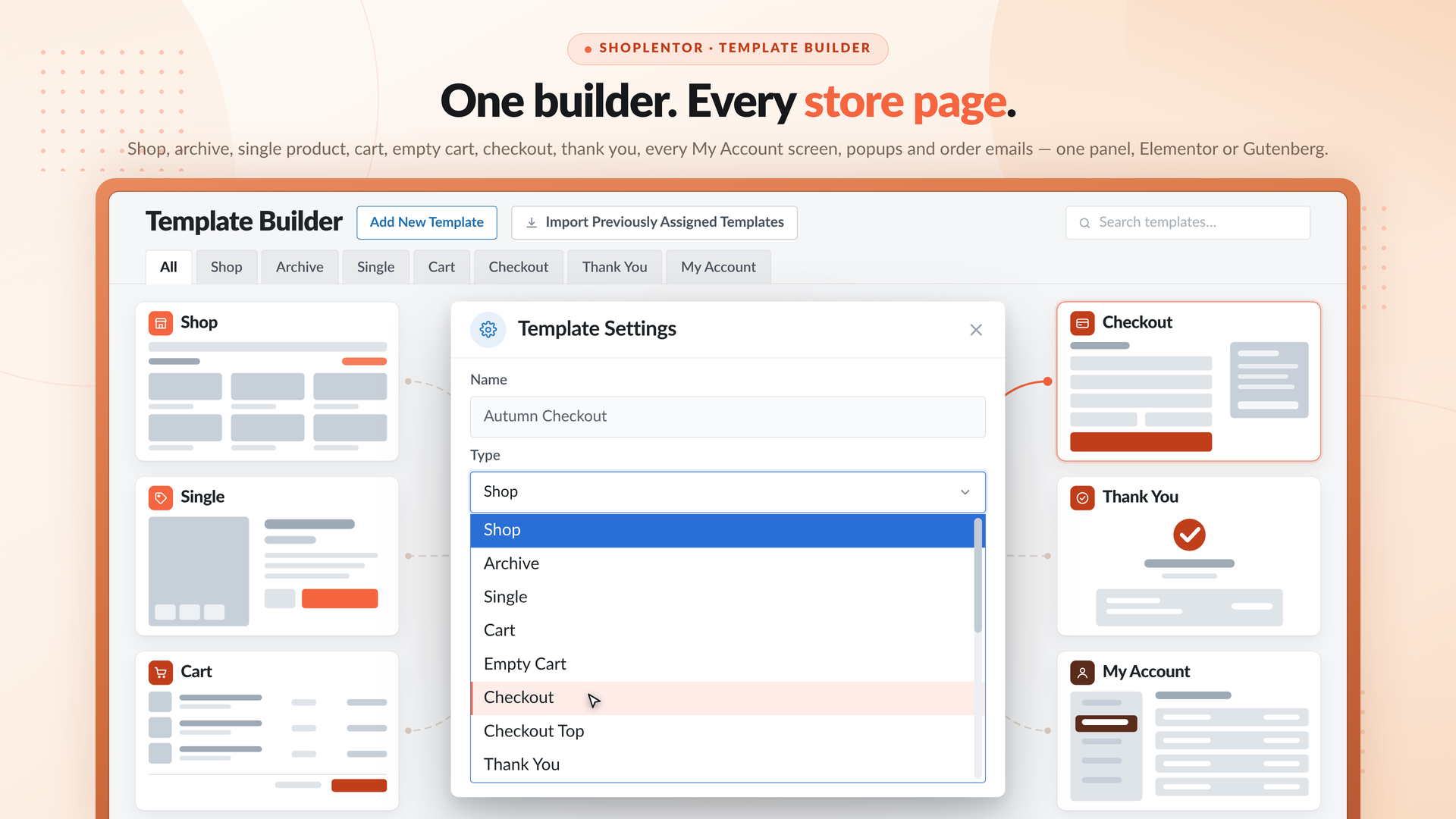Click the Single card's tag icon
This screenshot has width=1456, height=819.
(161, 497)
